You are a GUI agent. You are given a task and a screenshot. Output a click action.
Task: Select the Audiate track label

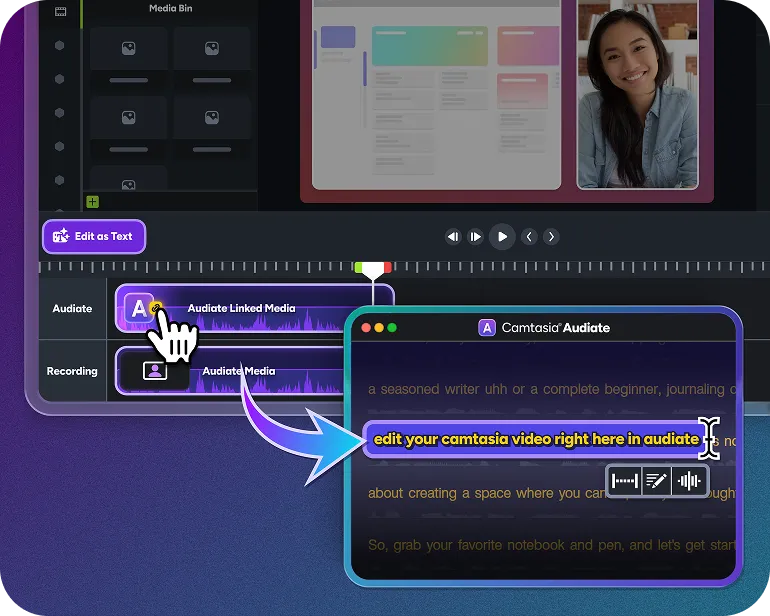(72, 308)
